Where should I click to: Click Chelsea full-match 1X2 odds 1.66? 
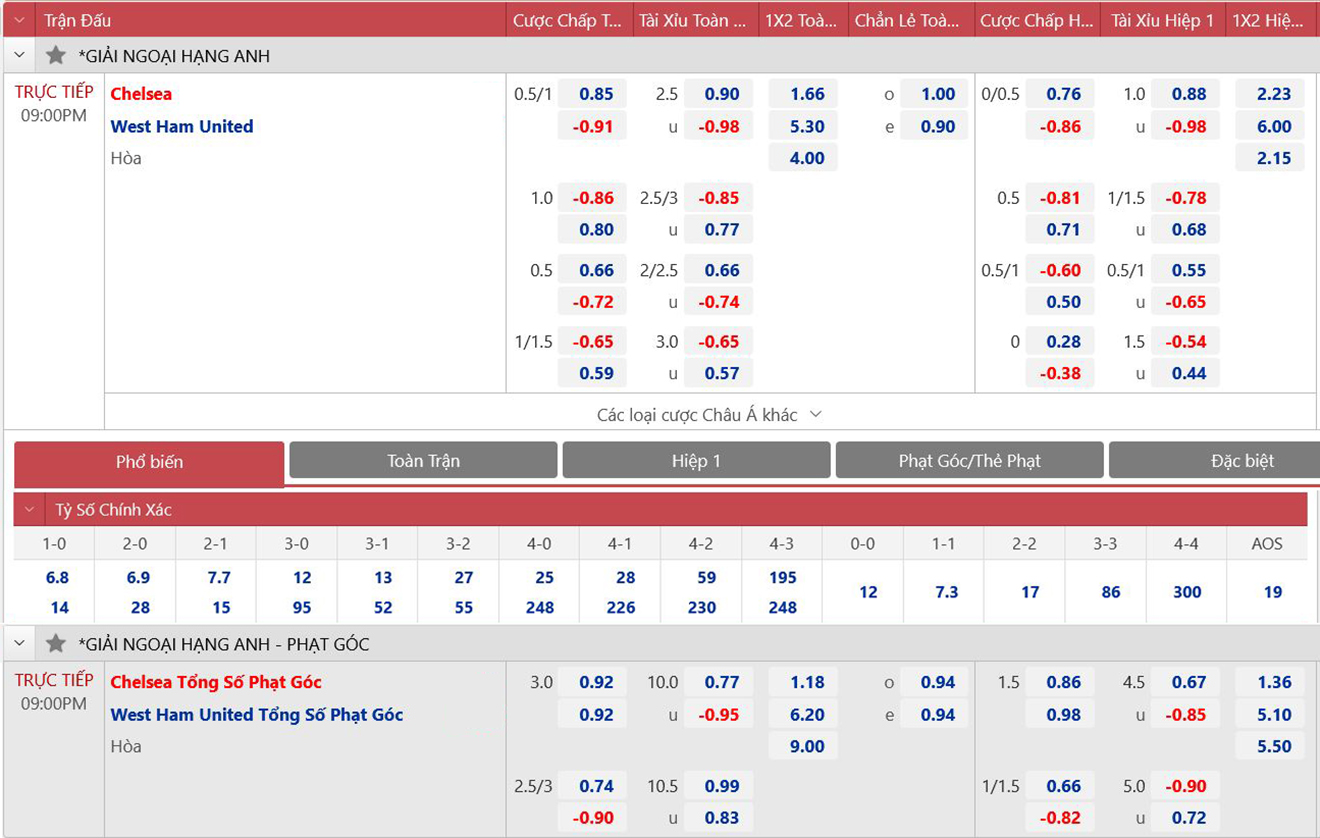click(x=806, y=94)
